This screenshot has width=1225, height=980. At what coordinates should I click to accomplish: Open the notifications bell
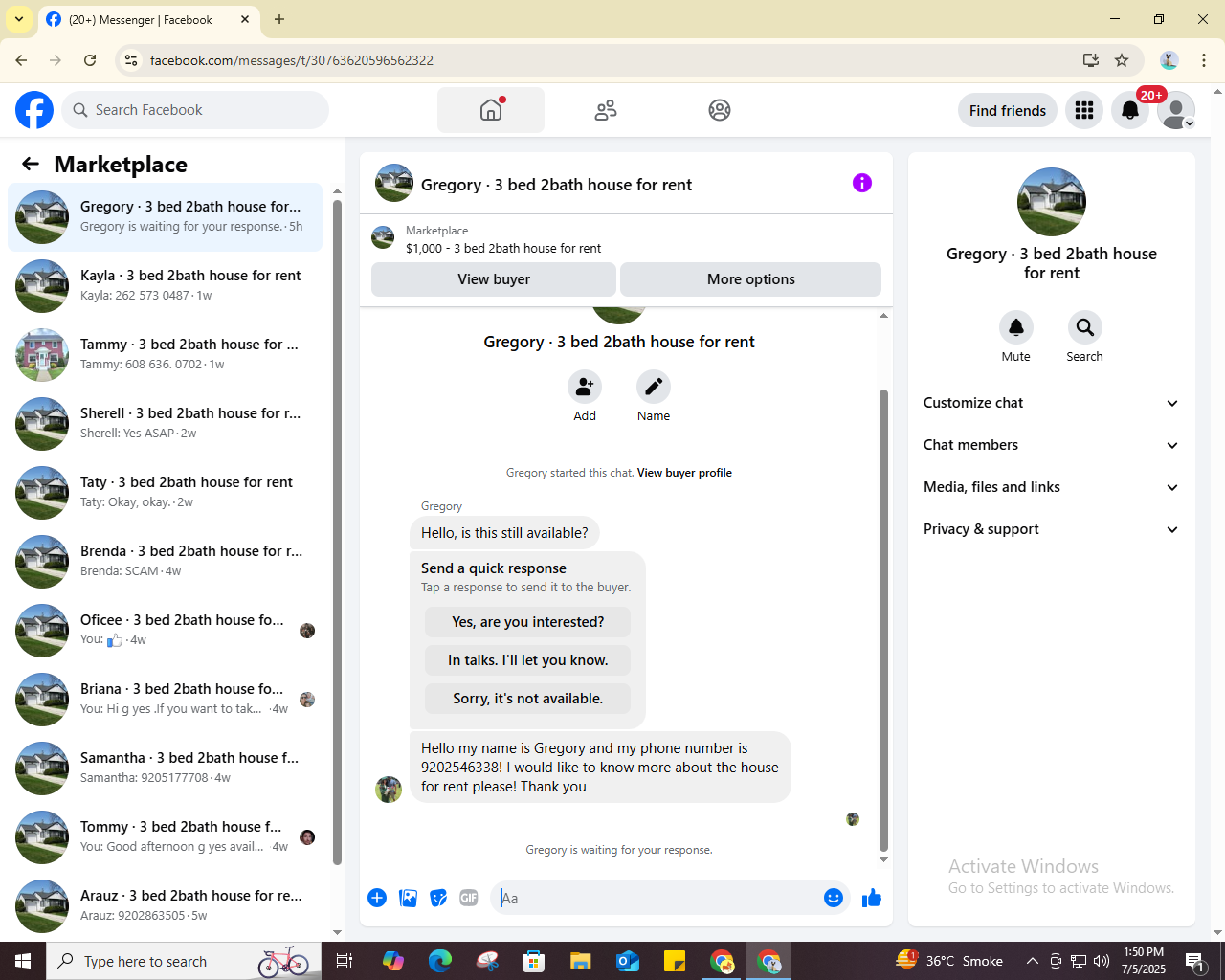(x=1130, y=110)
